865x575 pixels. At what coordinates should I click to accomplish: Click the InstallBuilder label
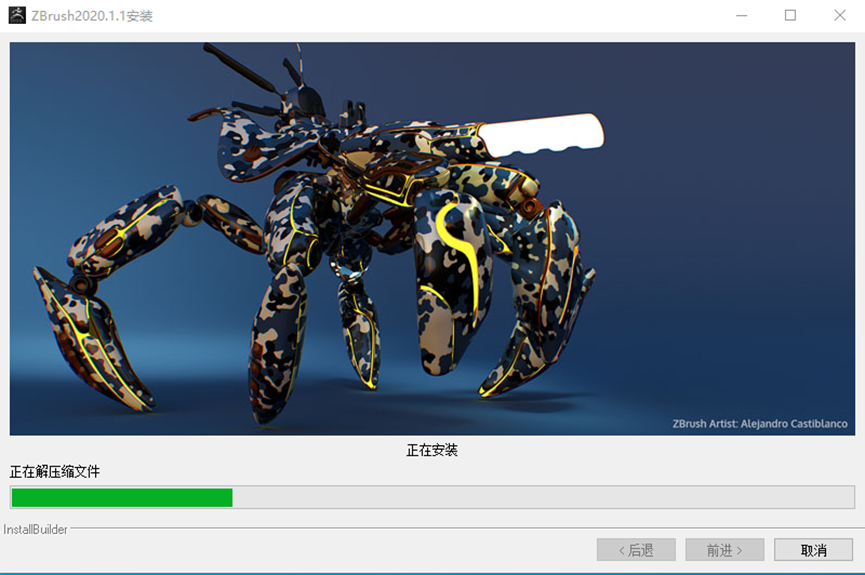(x=35, y=530)
